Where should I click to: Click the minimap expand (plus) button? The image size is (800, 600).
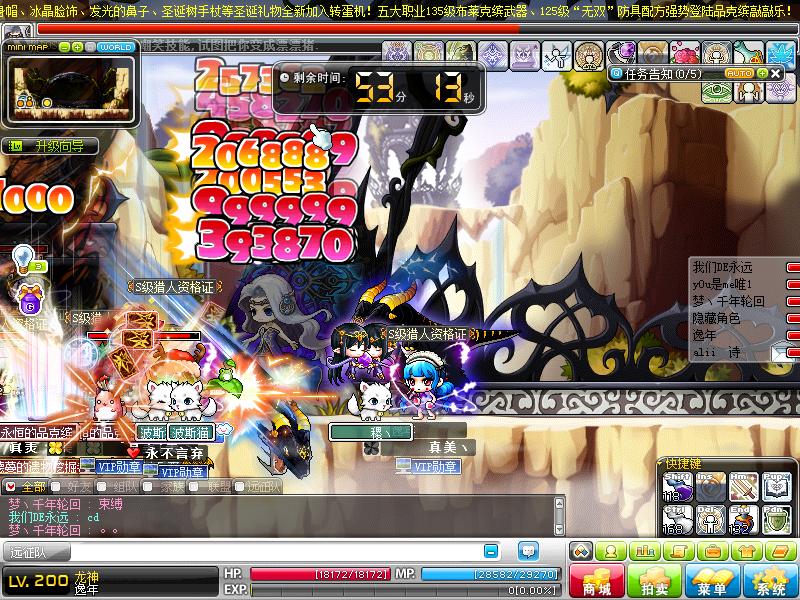pyautogui.click(x=77, y=47)
